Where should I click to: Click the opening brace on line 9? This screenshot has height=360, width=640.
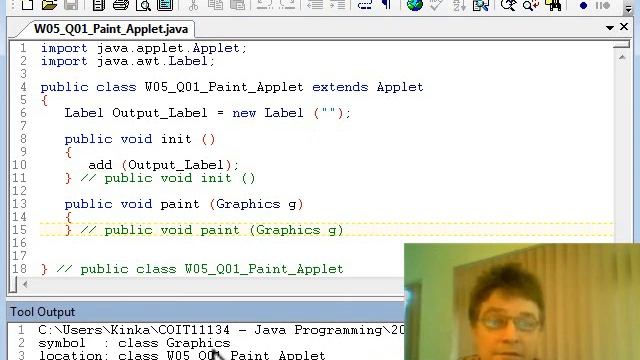click(68, 152)
